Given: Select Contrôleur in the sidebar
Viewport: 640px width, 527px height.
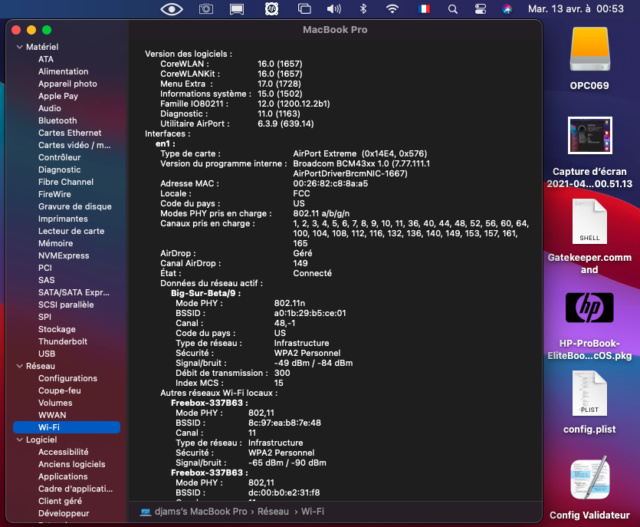Looking at the screenshot, I should pyautogui.click(x=59, y=157).
